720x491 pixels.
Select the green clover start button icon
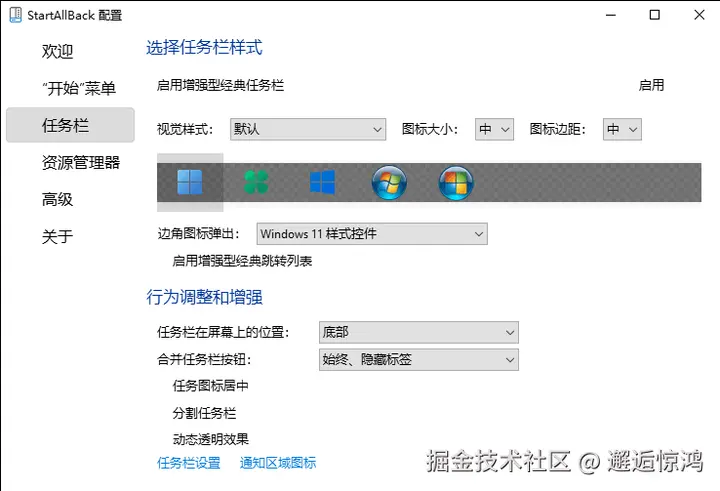pos(256,182)
